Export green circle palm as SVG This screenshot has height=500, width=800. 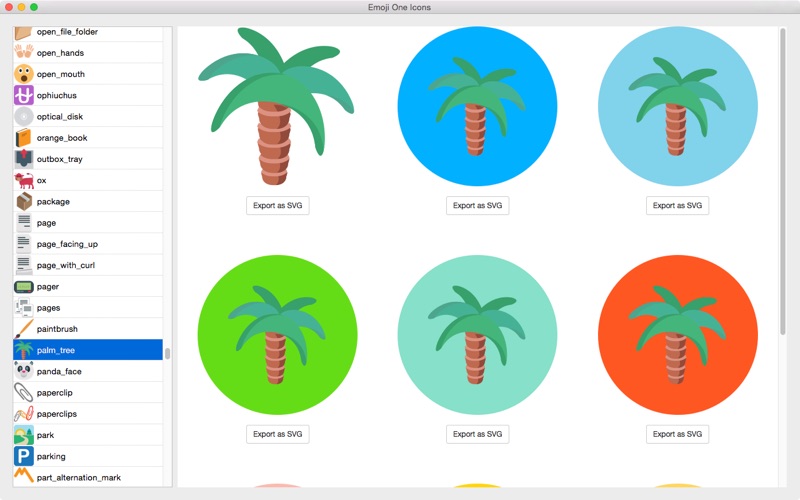click(x=278, y=434)
